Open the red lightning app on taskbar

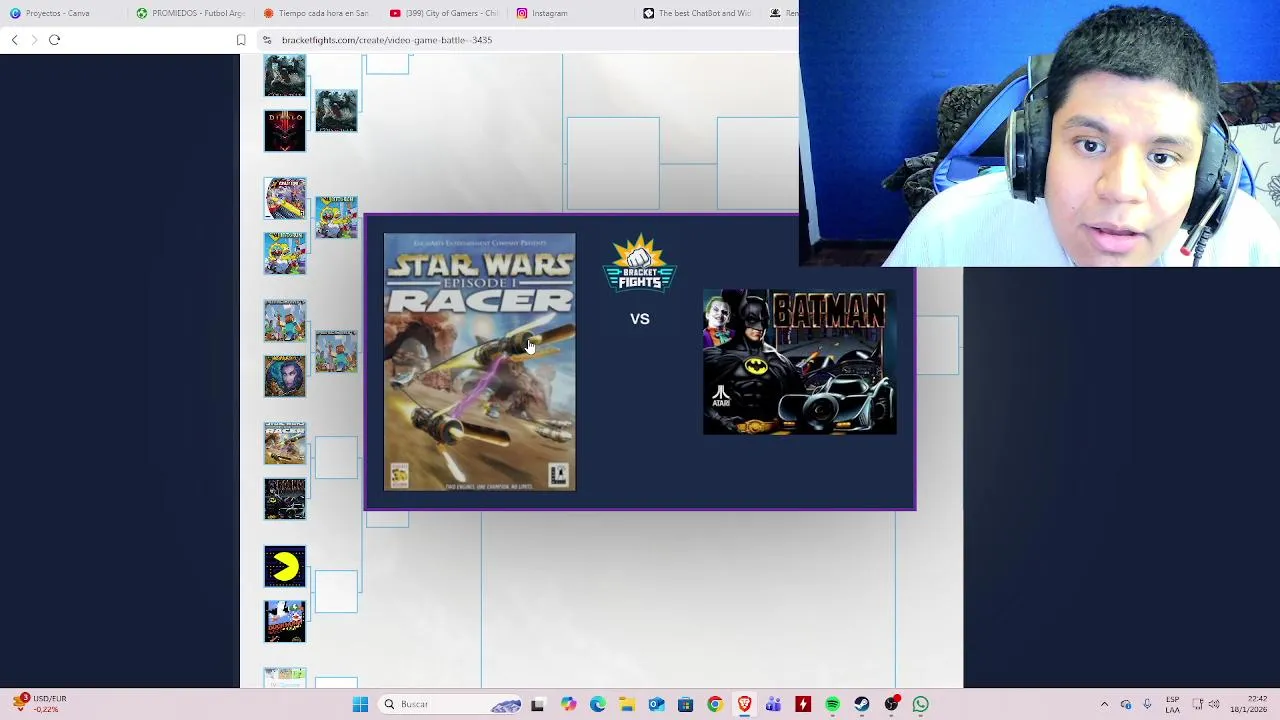(803, 705)
